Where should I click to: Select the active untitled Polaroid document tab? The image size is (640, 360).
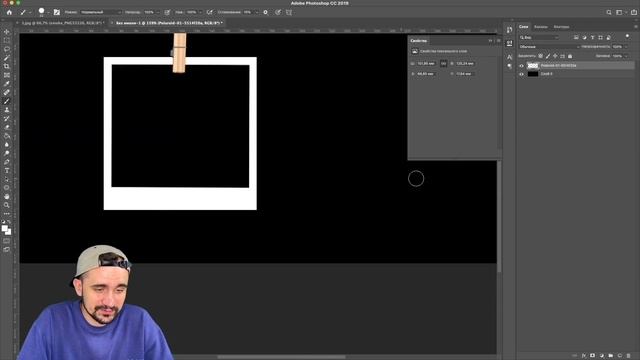click(x=169, y=23)
